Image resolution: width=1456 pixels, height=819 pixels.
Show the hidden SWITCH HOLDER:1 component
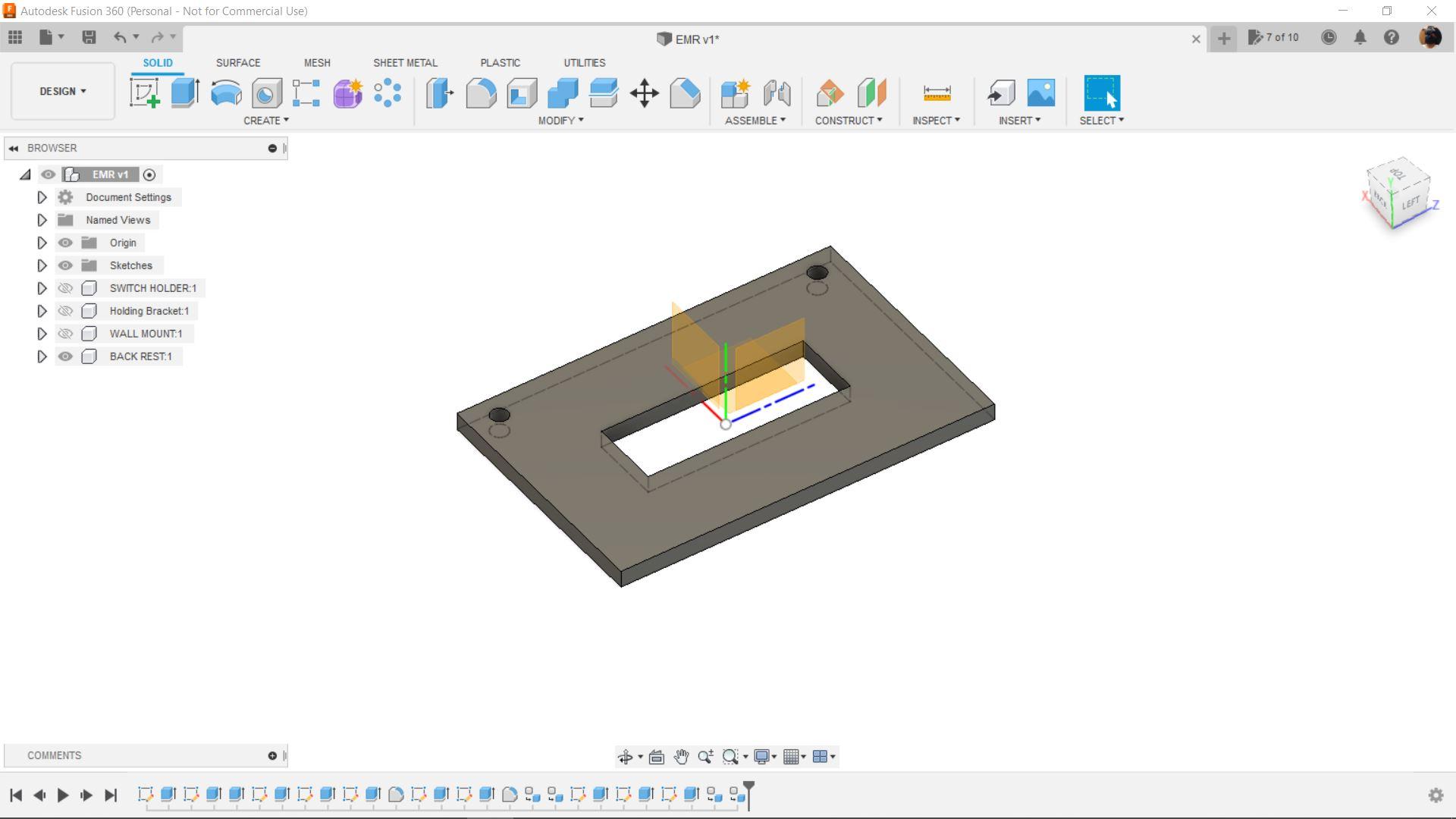click(x=65, y=288)
